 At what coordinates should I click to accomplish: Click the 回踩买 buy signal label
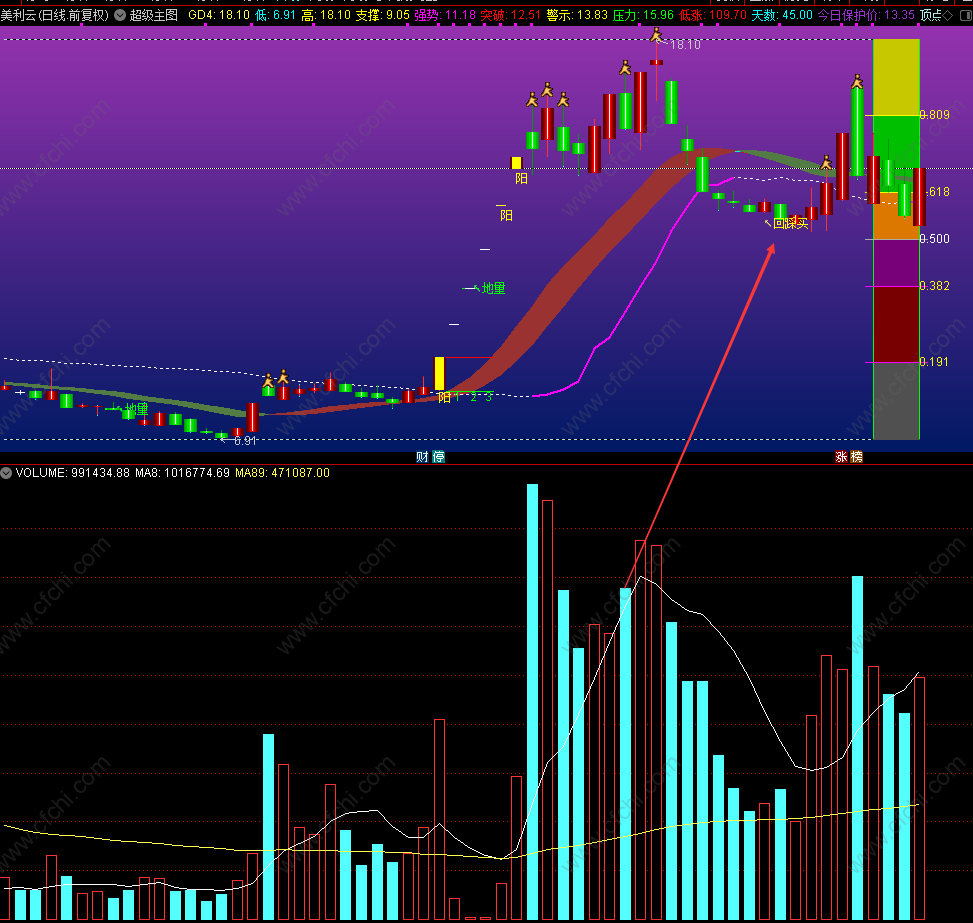(x=791, y=223)
